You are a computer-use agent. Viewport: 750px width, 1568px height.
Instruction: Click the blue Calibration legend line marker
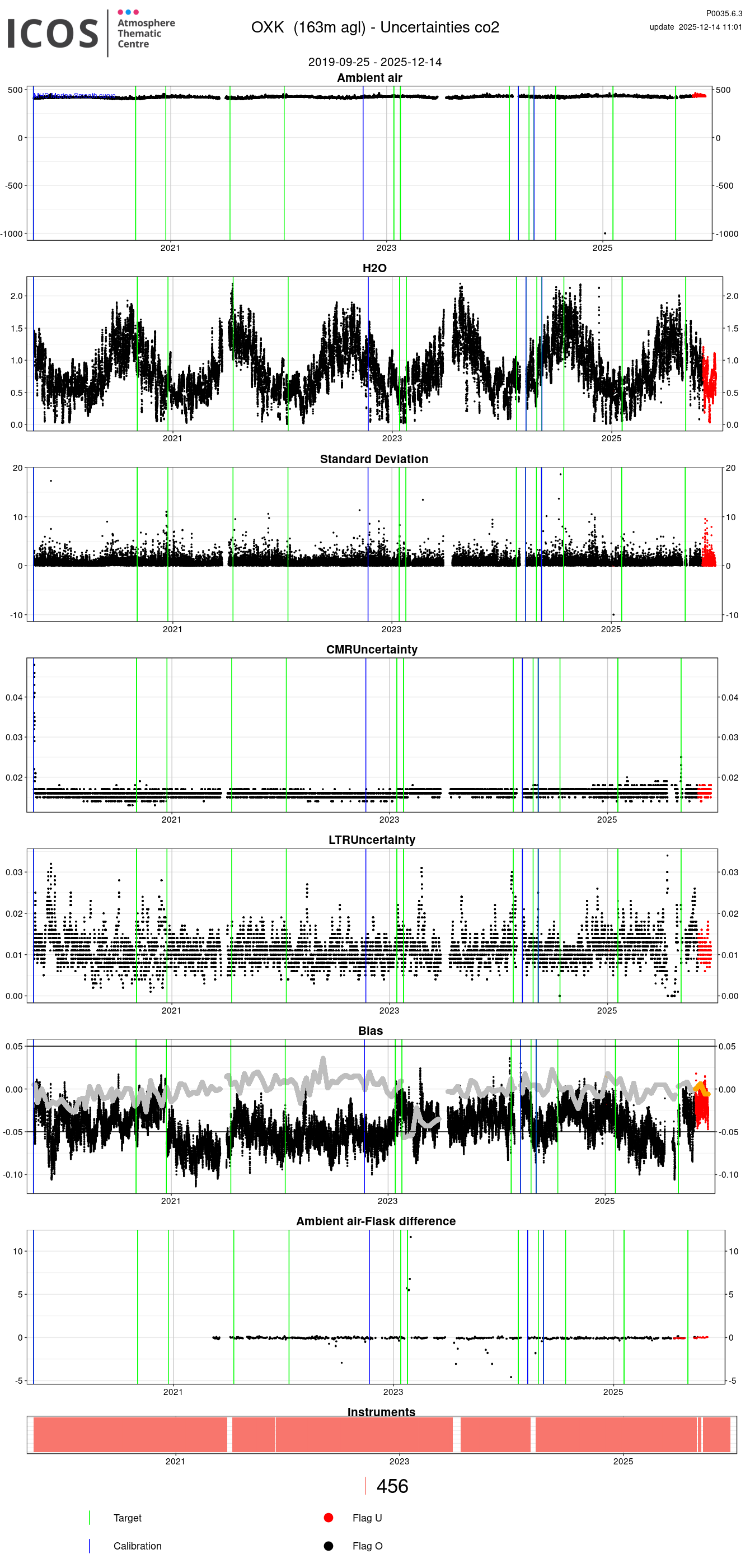tap(90, 1546)
